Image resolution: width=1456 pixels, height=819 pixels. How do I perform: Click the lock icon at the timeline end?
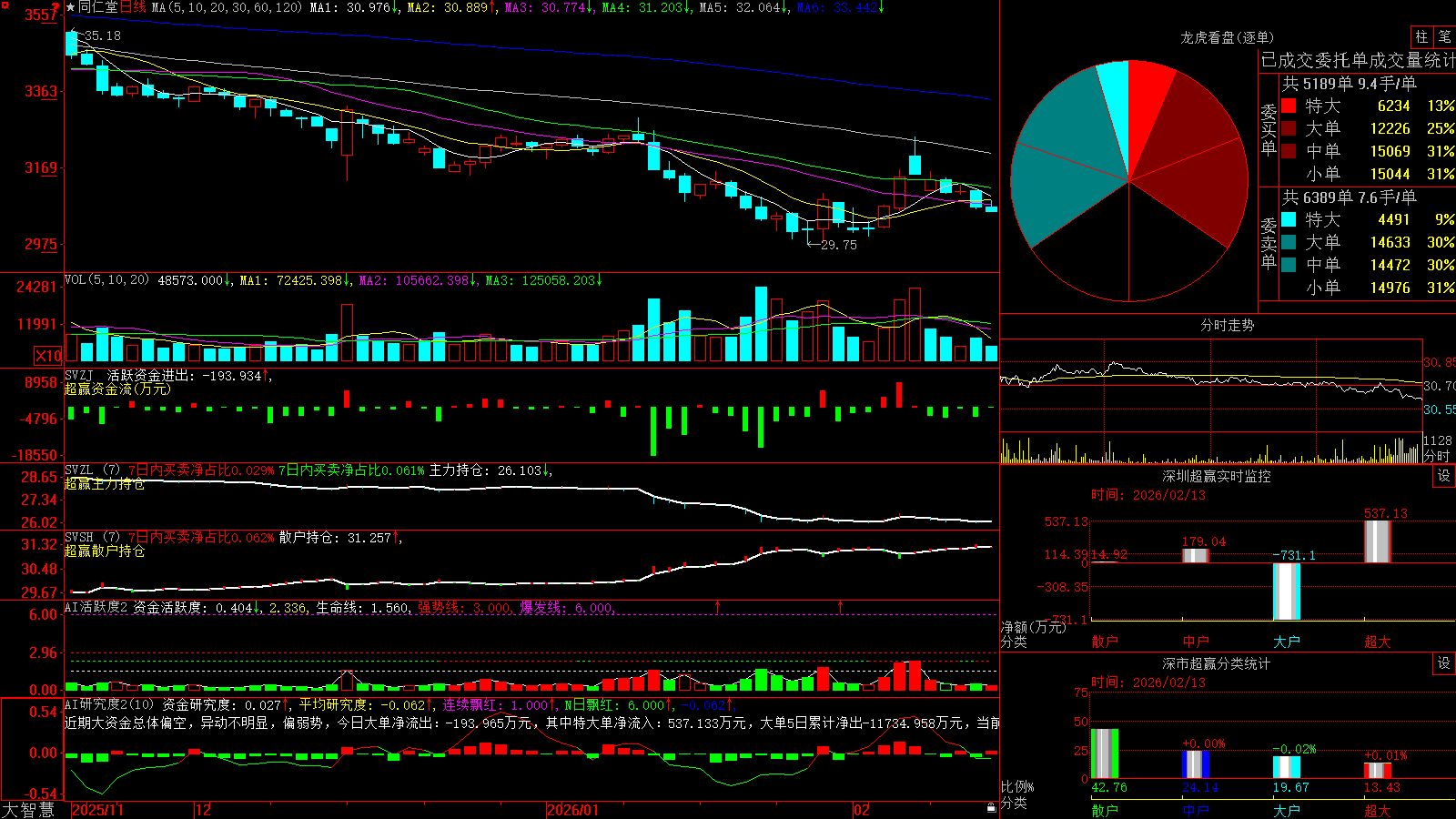pos(991,808)
